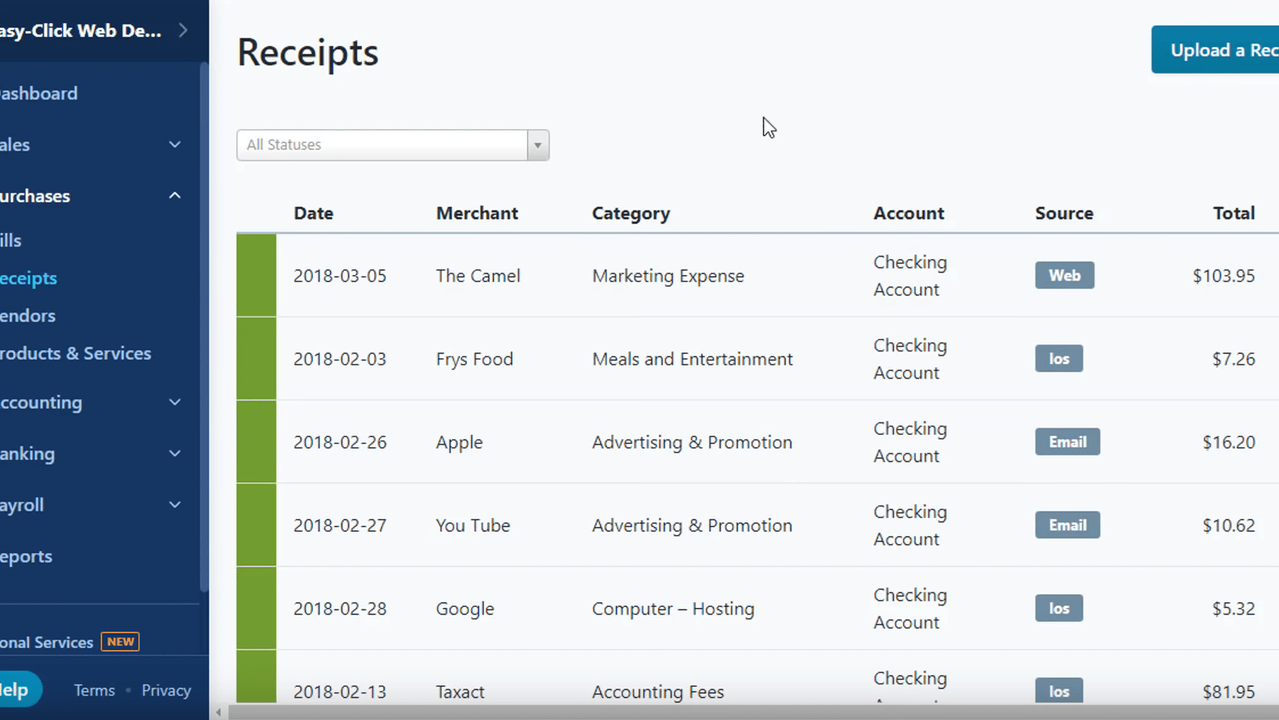This screenshot has height=720, width=1279.
Task: Click the Email source badge for Apple
Action: [1067, 442]
